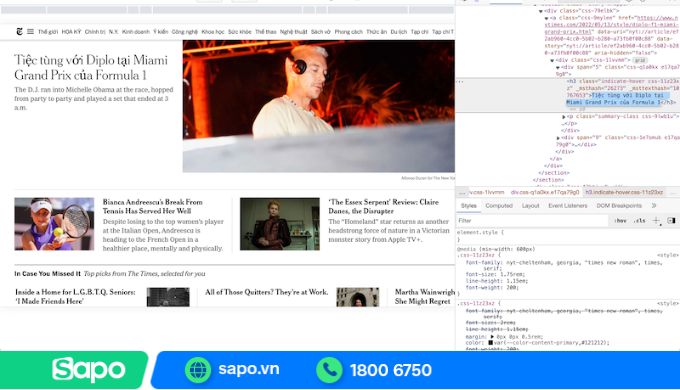Expand the p summary-class node

(x=564, y=117)
